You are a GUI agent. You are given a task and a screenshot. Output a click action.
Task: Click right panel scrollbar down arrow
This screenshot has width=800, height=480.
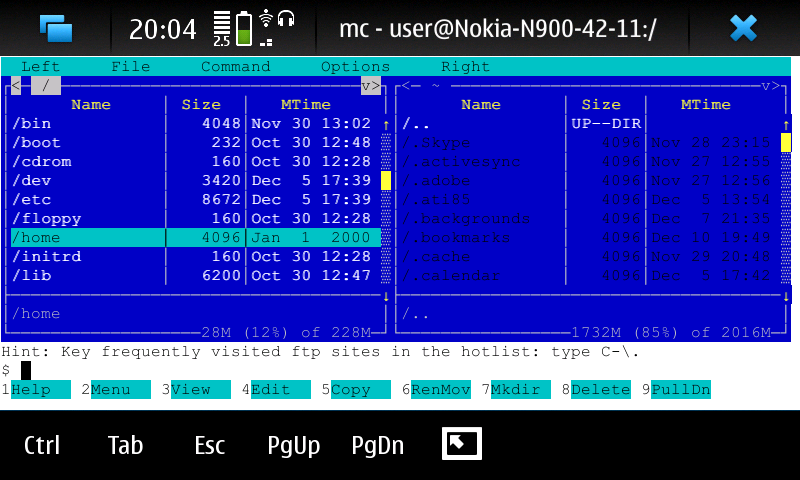click(786, 296)
